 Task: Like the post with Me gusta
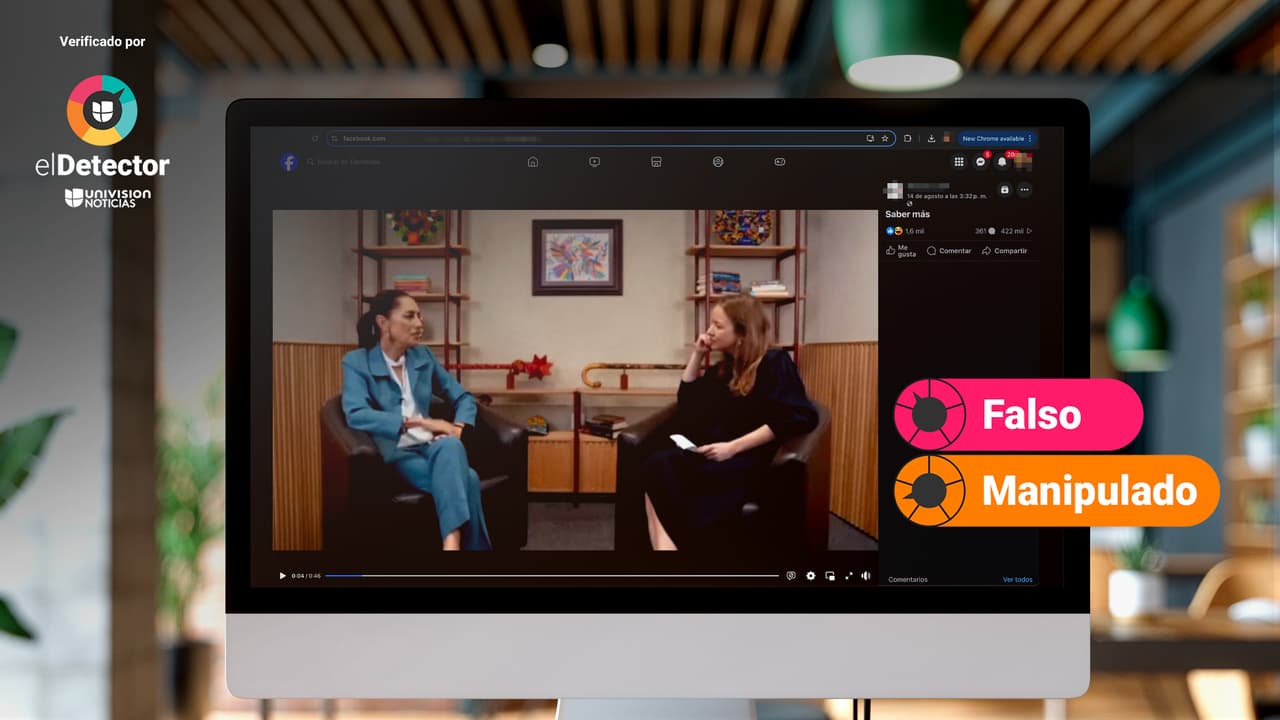click(901, 251)
